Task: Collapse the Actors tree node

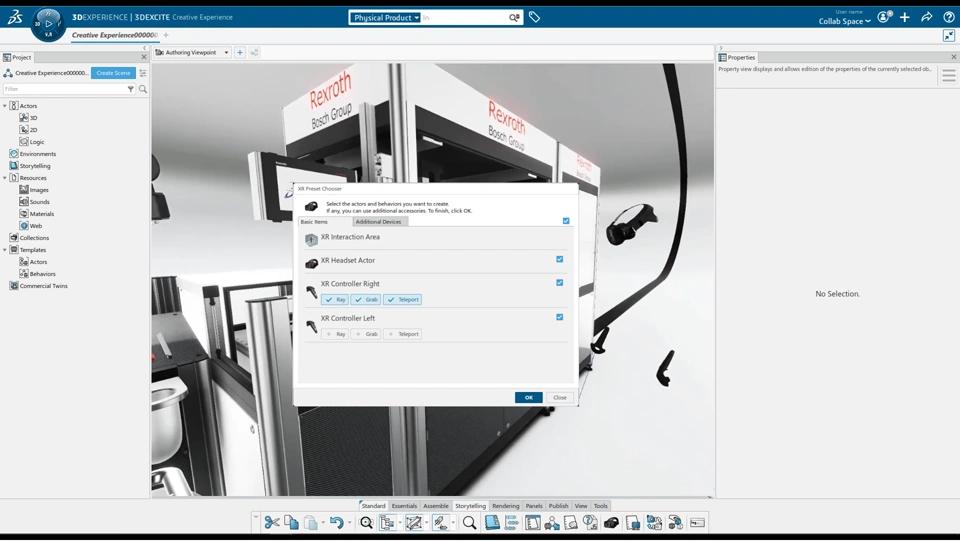Action: [x=5, y=106]
